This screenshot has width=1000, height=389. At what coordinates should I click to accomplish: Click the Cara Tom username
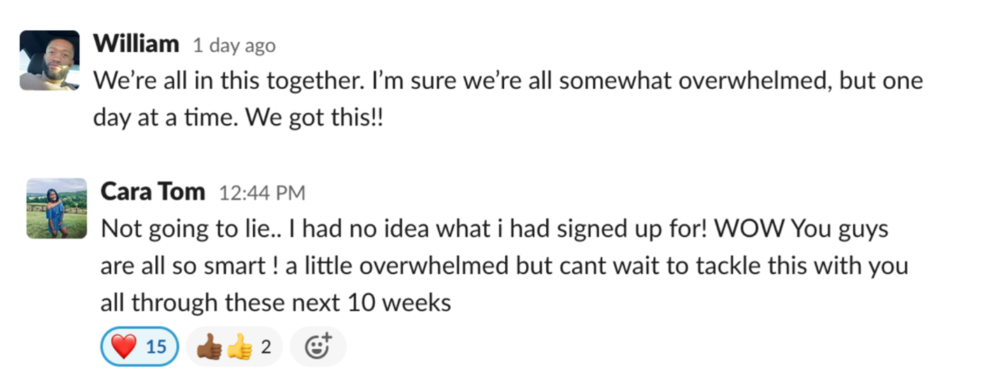click(153, 191)
